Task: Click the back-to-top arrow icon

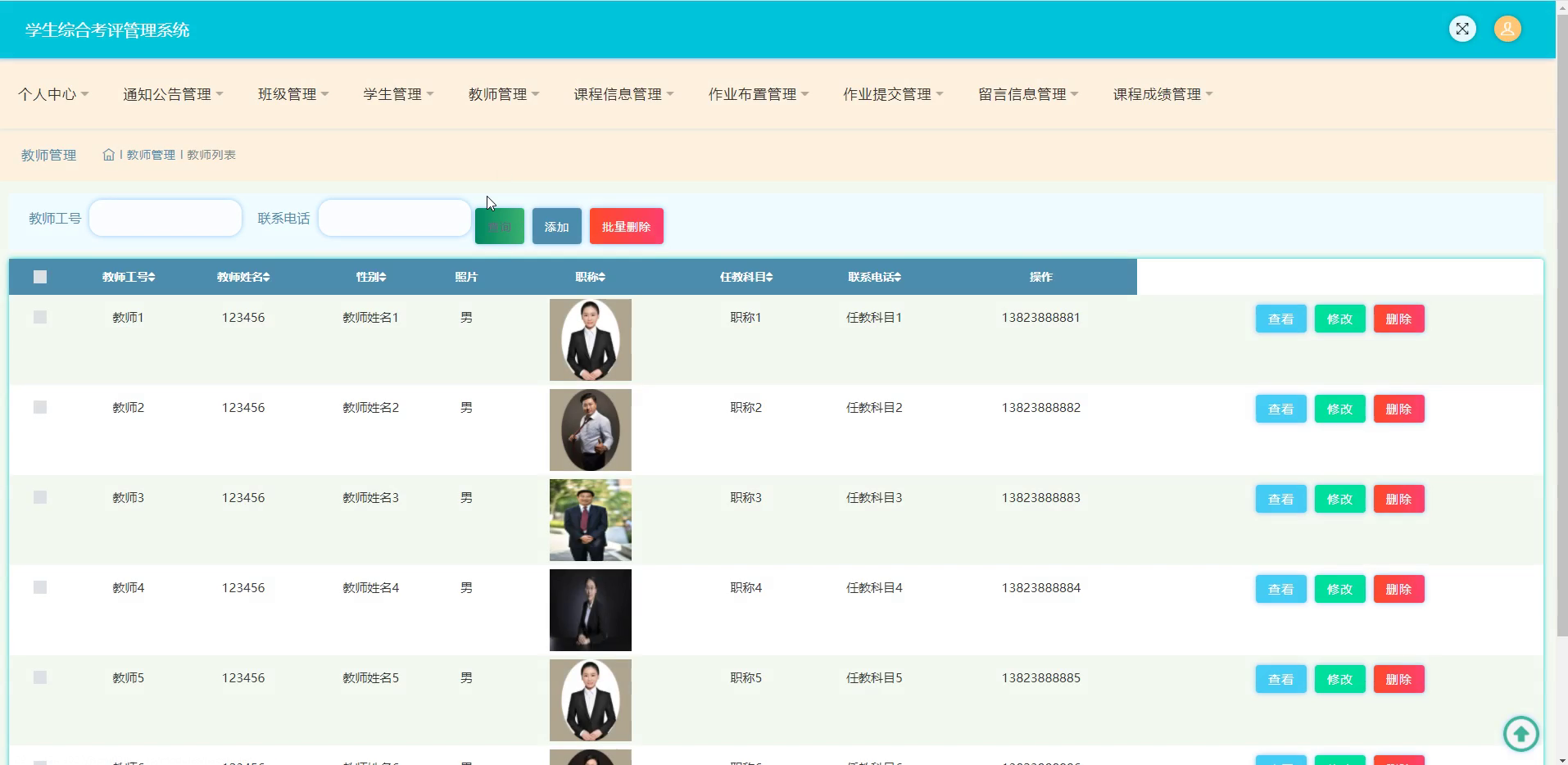Action: pyautogui.click(x=1520, y=733)
